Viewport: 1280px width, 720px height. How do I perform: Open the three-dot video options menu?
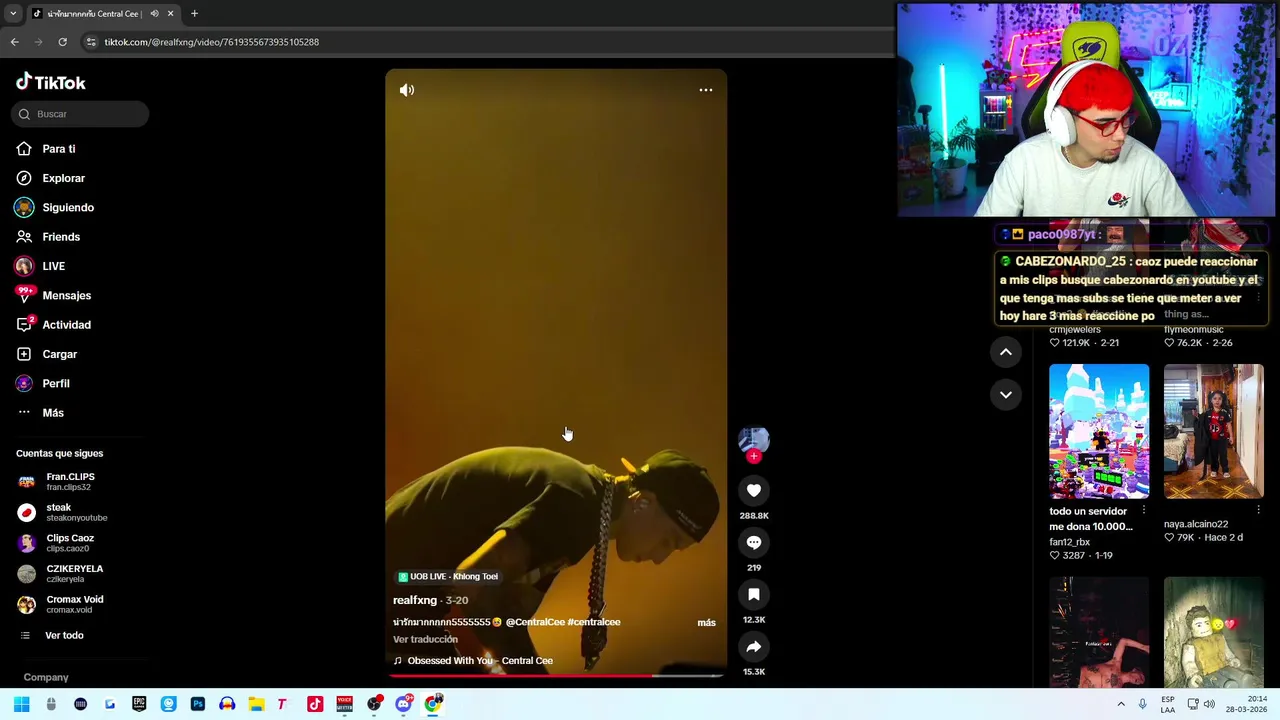pyautogui.click(x=706, y=90)
